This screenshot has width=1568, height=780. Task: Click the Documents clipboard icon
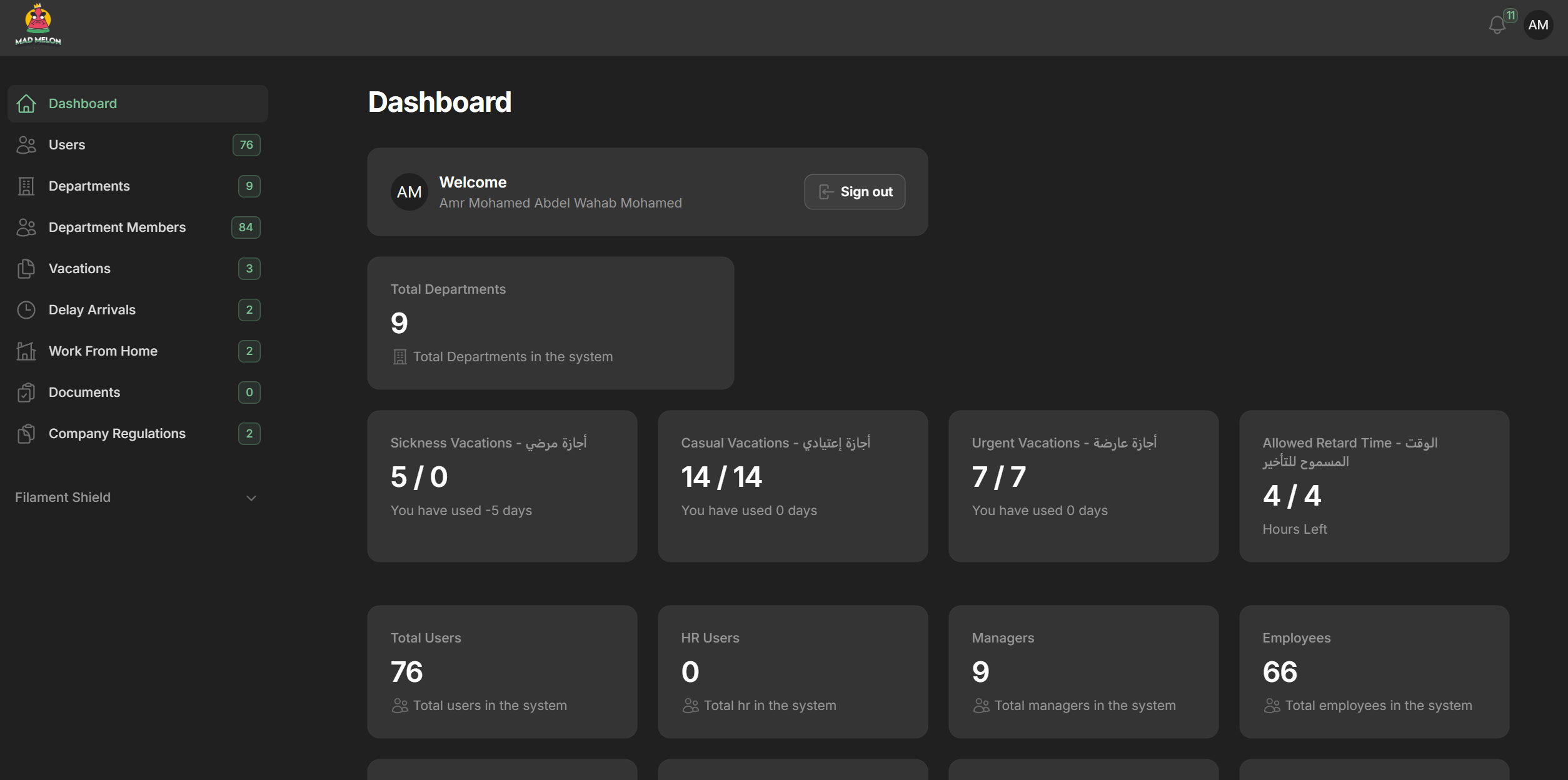pos(26,392)
